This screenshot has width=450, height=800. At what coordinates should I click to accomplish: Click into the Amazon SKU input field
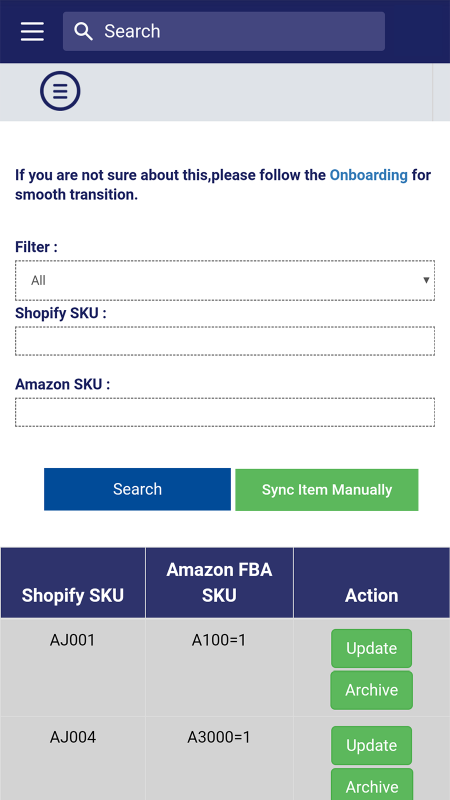coord(224,412)
